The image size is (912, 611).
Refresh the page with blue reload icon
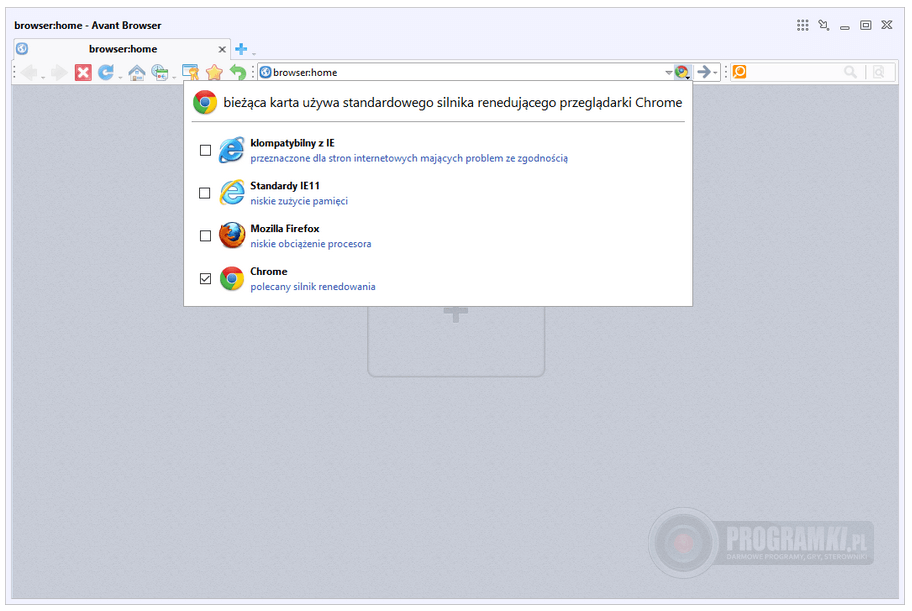106,72
